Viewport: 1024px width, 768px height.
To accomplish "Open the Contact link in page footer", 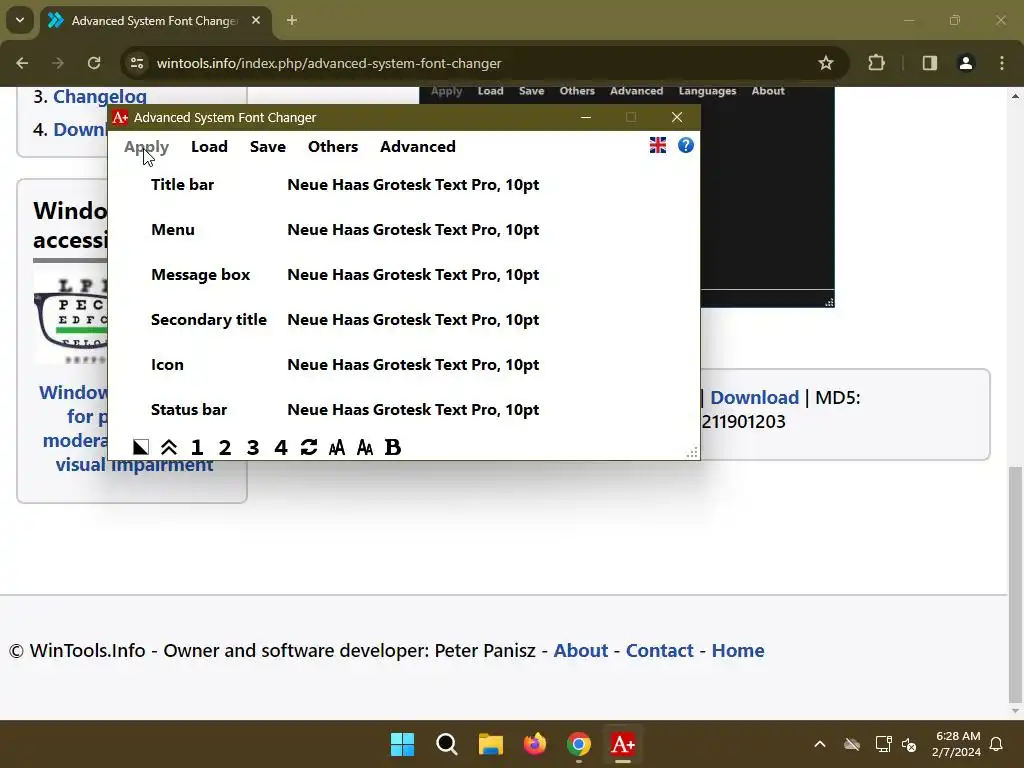I will point(660,651).
